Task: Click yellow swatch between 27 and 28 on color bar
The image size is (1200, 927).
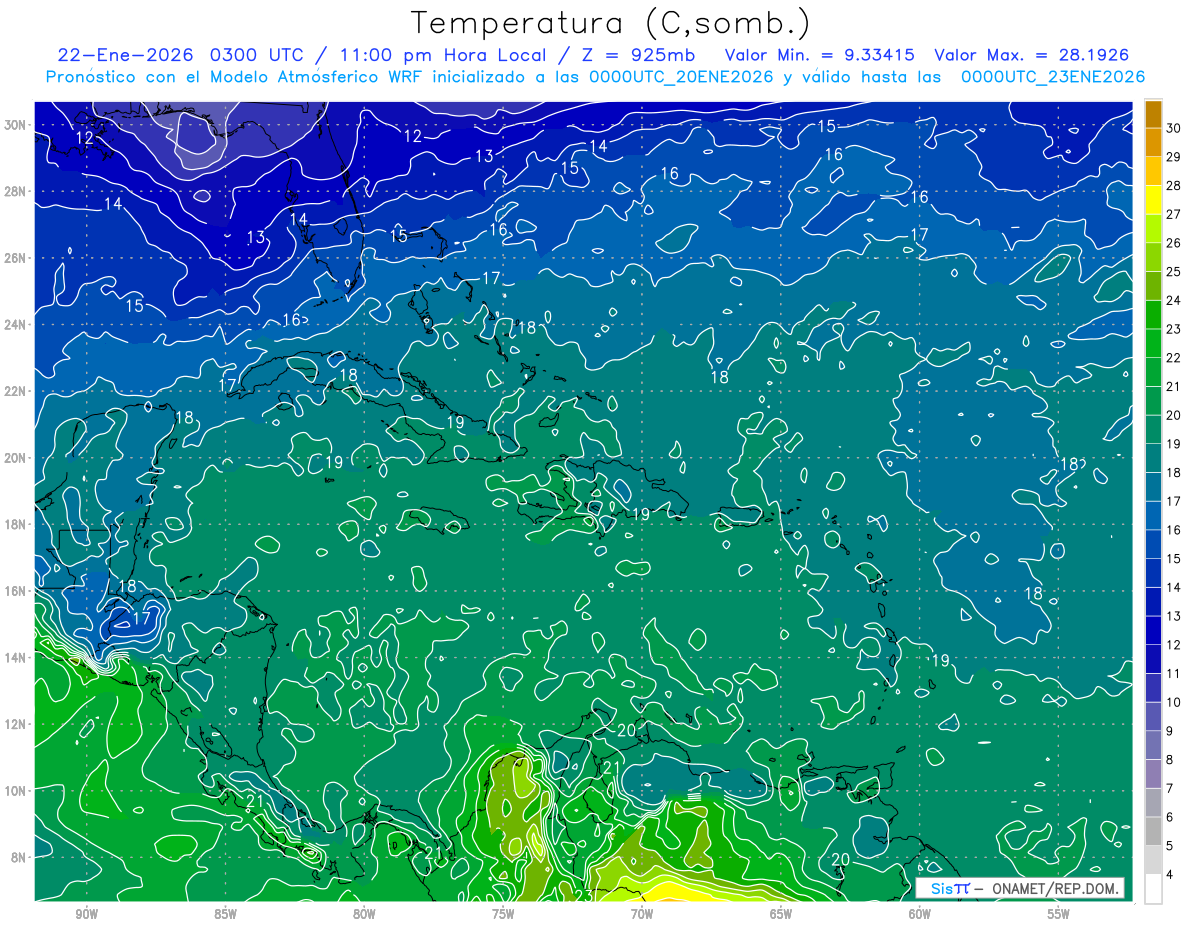Action: pyautogui.click(x=1153, y=200)
